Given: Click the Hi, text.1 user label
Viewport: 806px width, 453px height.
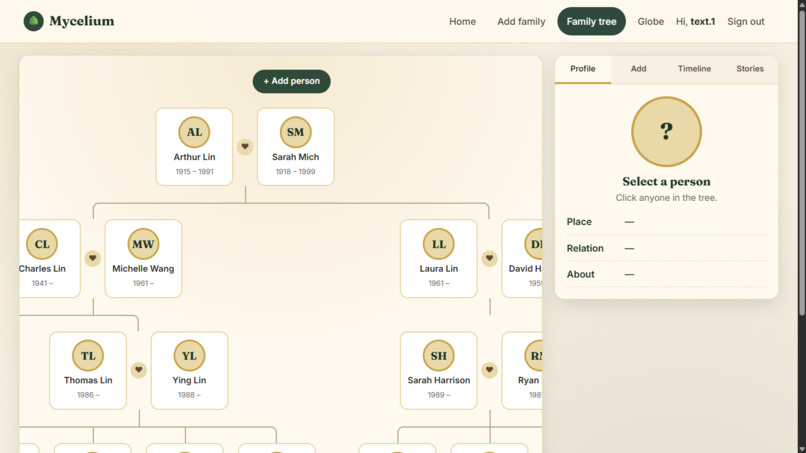Looking at the screenshot, I should point(695,22).
